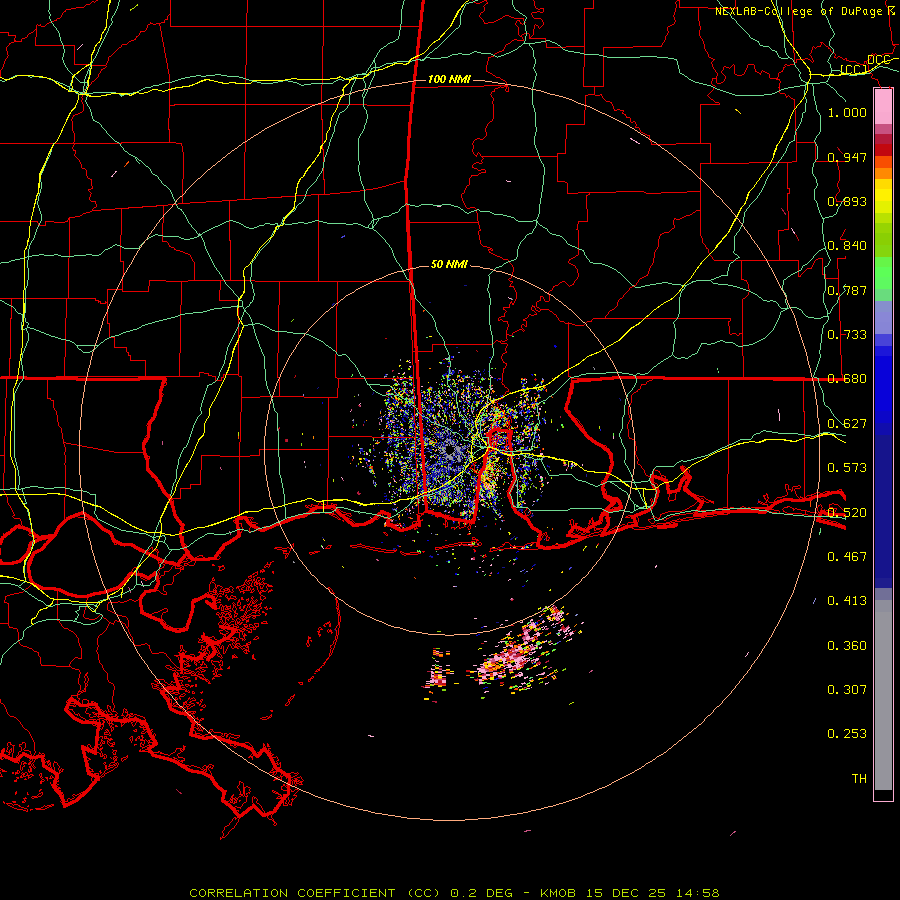Click the 50 NMI range ring label
Screen dimensions: 900x900
click(x=449, y=264)
